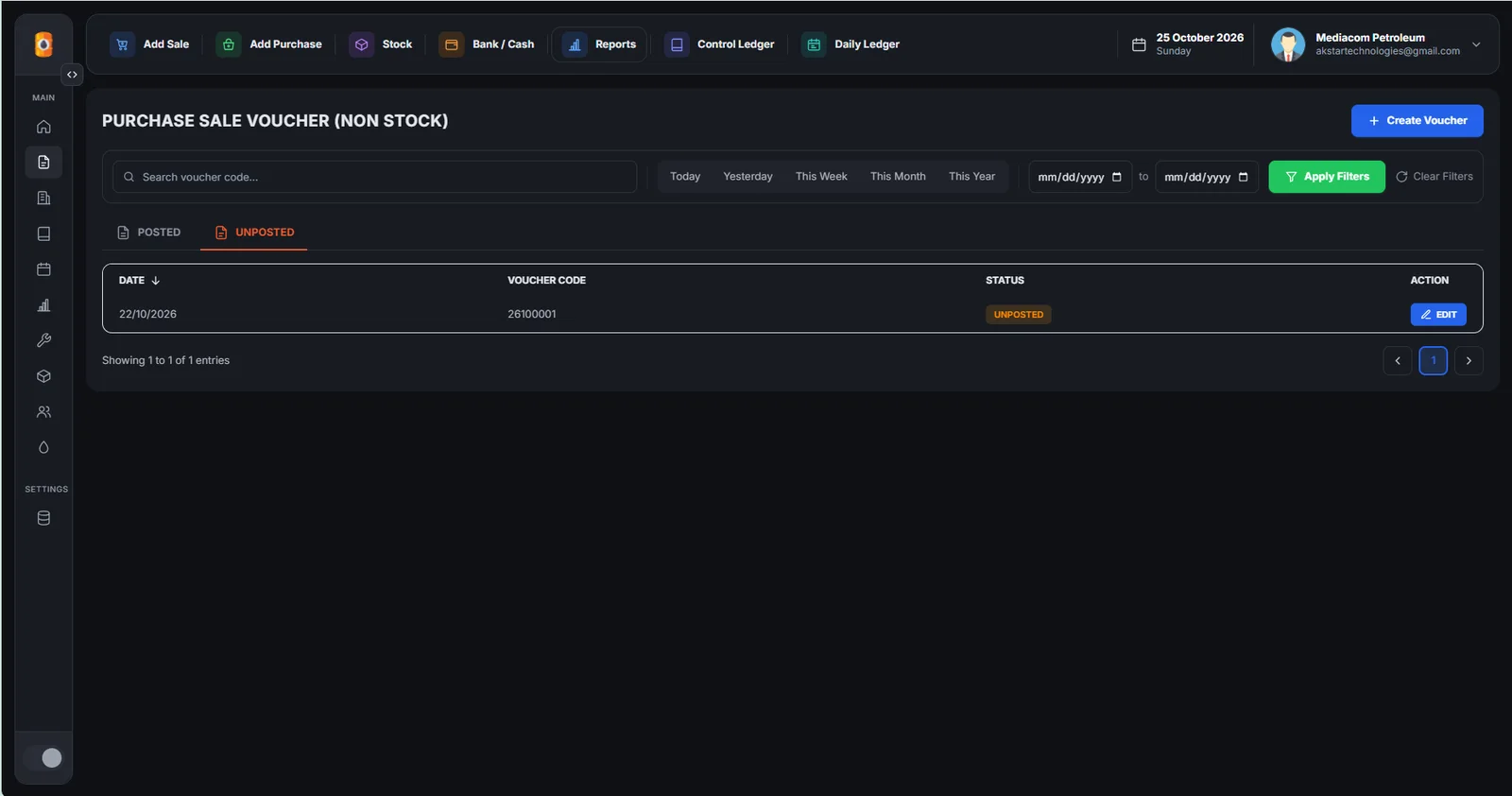Filter vouchers by This Week

[x=821, y=177]
